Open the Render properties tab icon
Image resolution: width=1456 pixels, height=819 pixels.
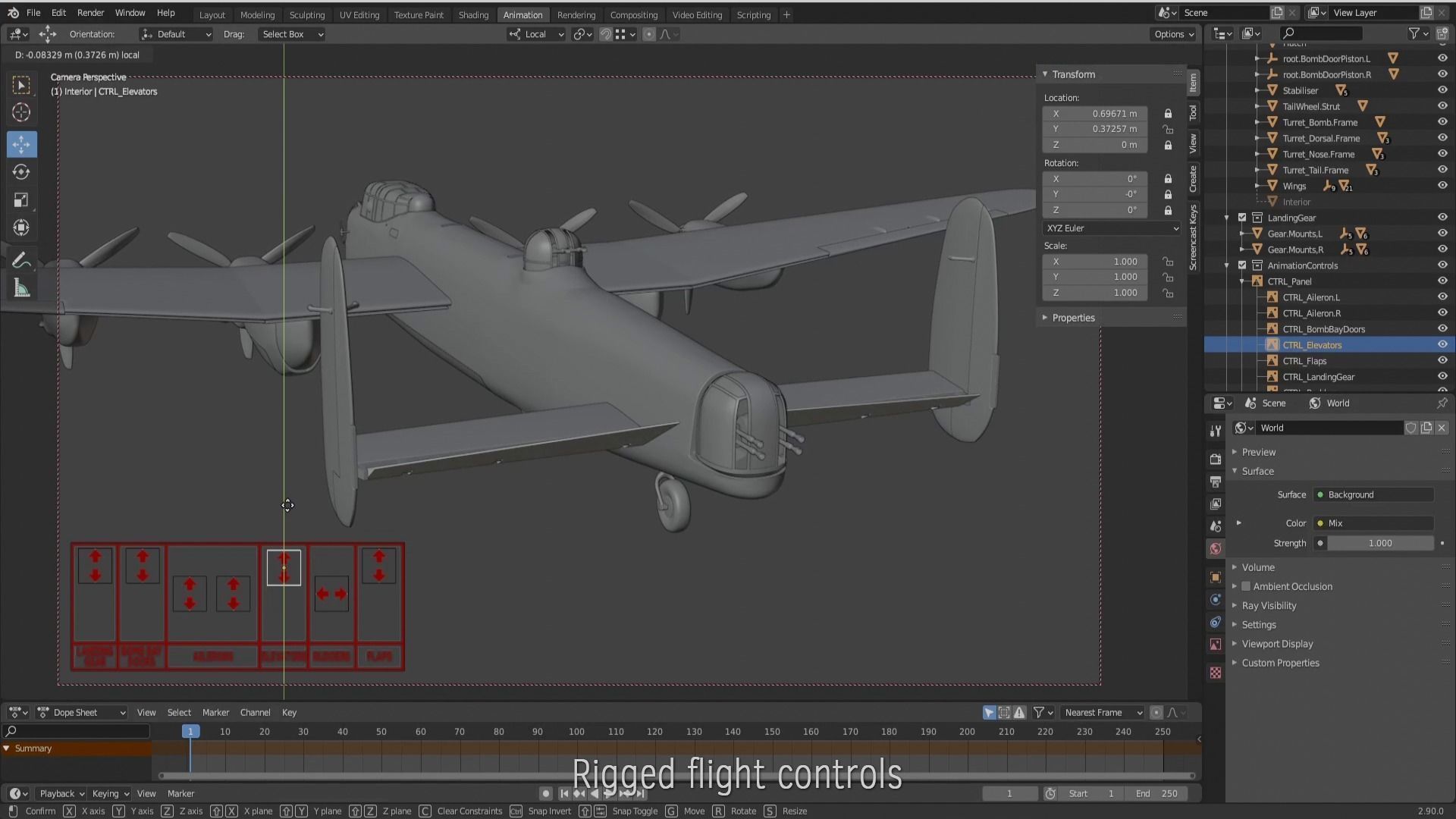[x=1216, y=459]
